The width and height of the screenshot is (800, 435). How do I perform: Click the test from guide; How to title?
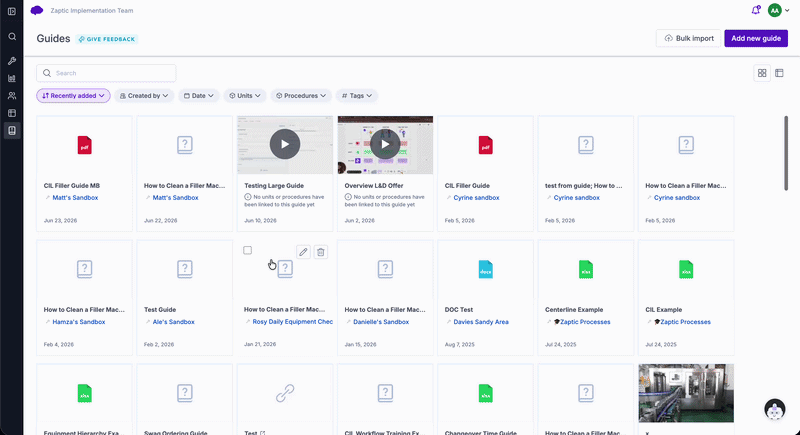(584, 186)
